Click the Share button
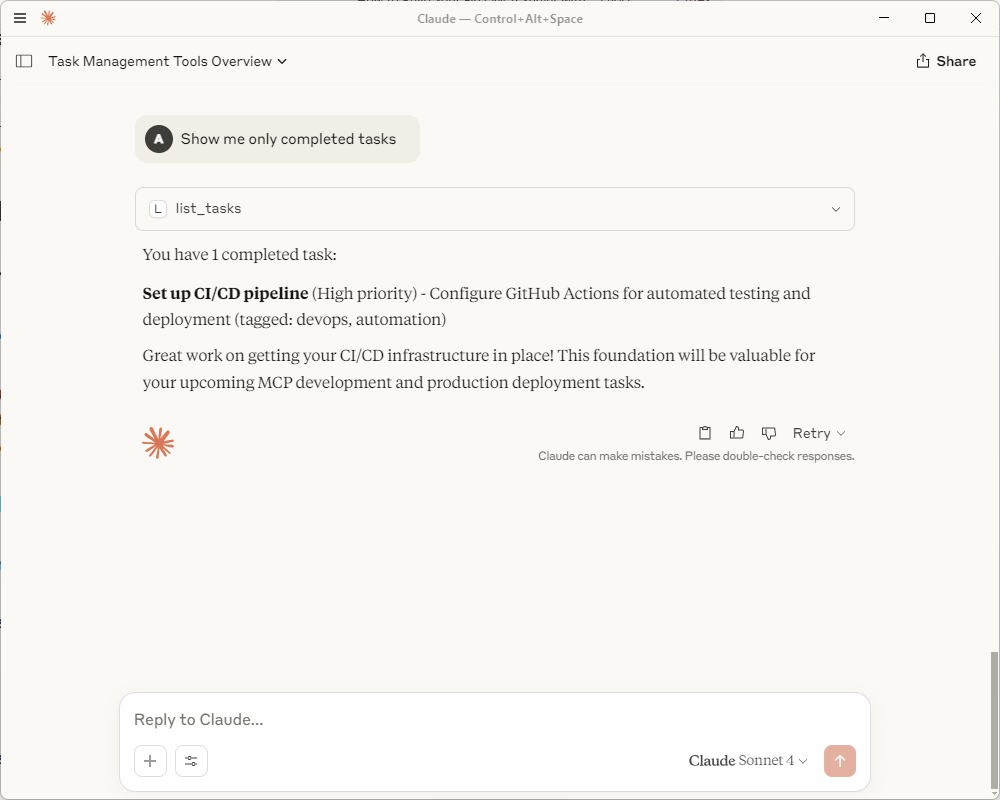 coord(946,61)
